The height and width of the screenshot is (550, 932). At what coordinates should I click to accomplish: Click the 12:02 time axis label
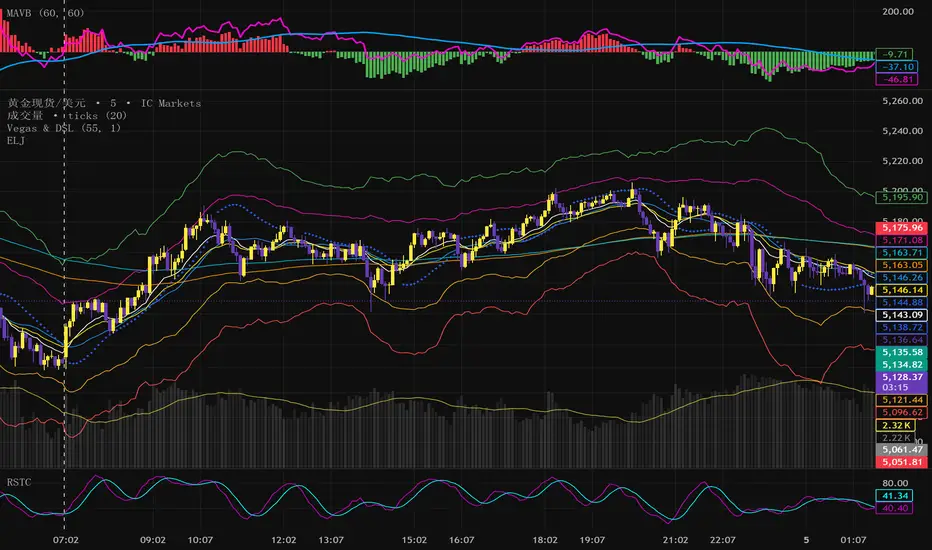point(284,540)
